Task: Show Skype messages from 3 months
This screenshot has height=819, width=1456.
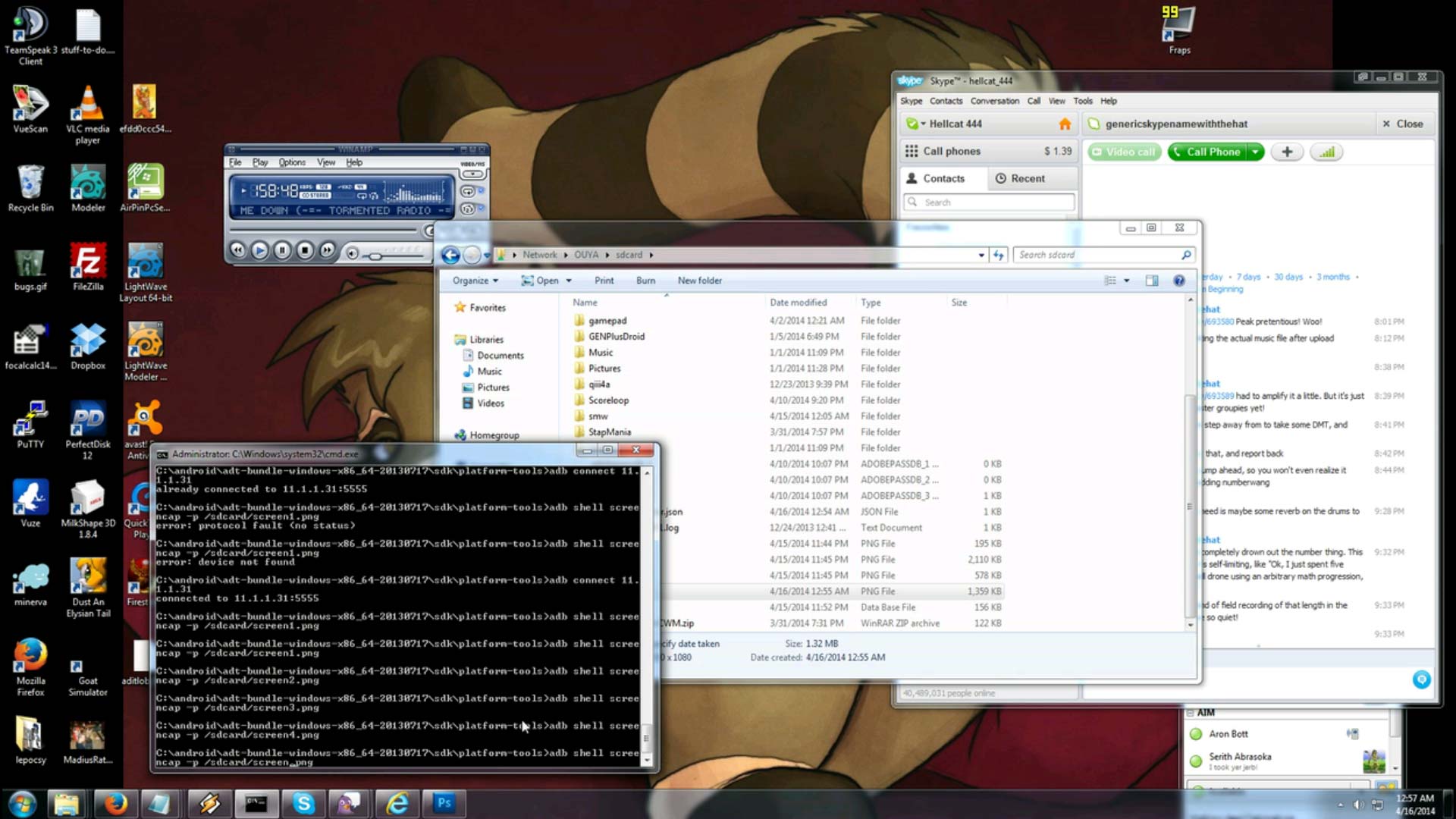Action: click(x=1333, y=277)
